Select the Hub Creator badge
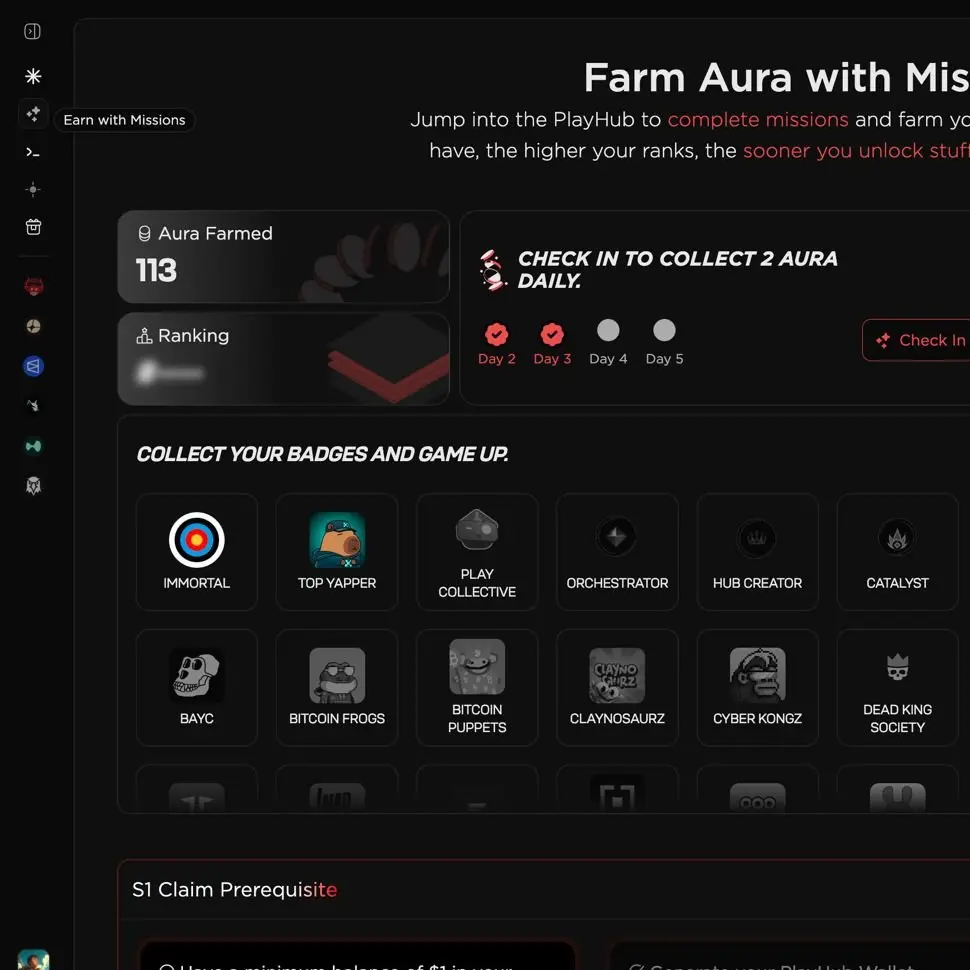This screenshot has width=970, height=970. point(758,552)
